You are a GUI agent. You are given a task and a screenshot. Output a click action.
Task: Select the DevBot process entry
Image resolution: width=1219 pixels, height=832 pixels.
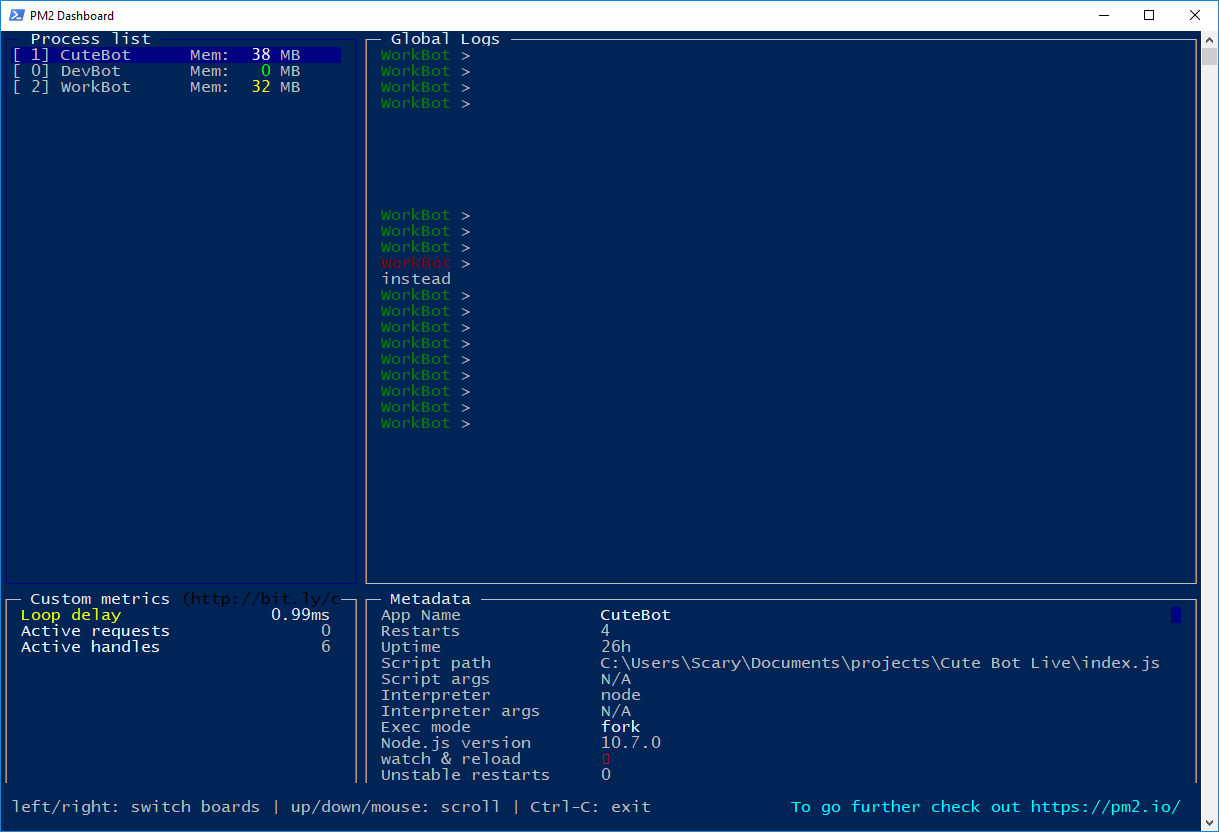pos(90,70)
